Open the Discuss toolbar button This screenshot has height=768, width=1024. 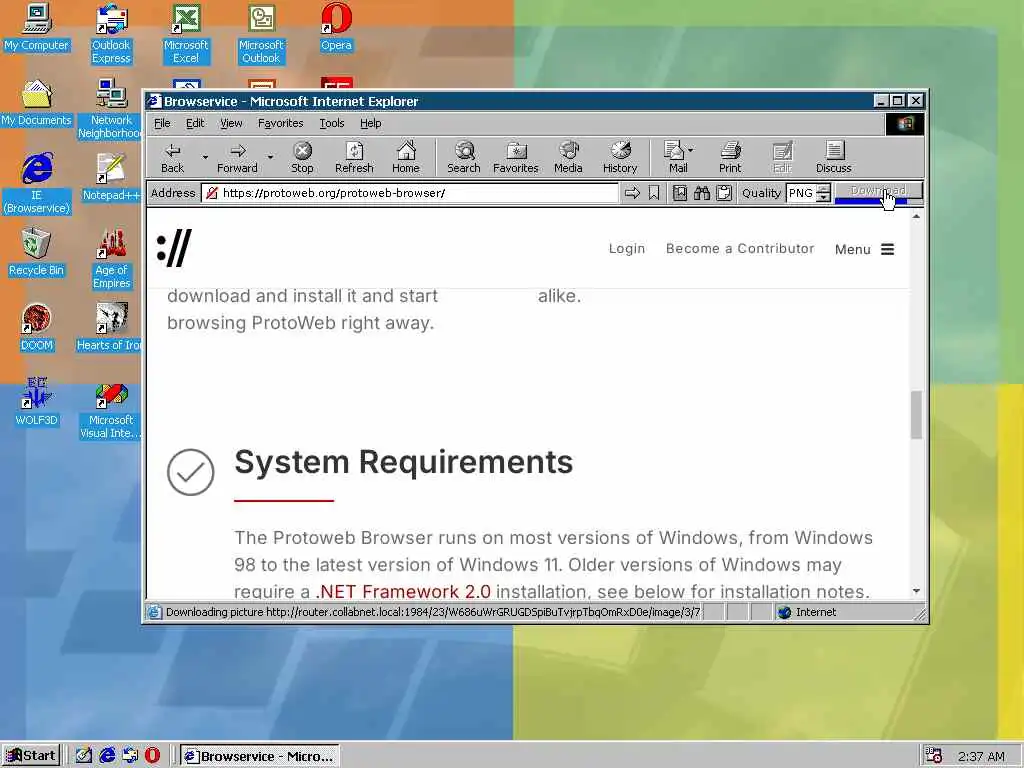click(x=834, y=157)
